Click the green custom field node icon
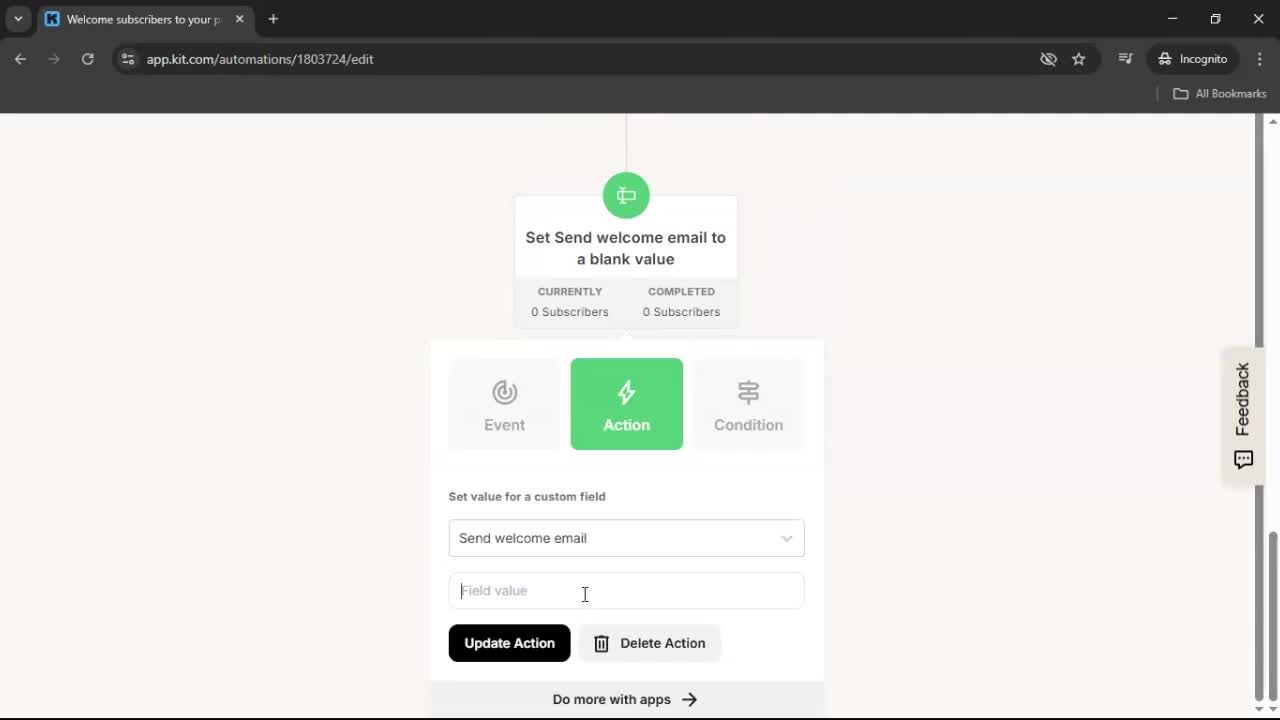This screenshot has height=720, width=1280. [626, 195]
